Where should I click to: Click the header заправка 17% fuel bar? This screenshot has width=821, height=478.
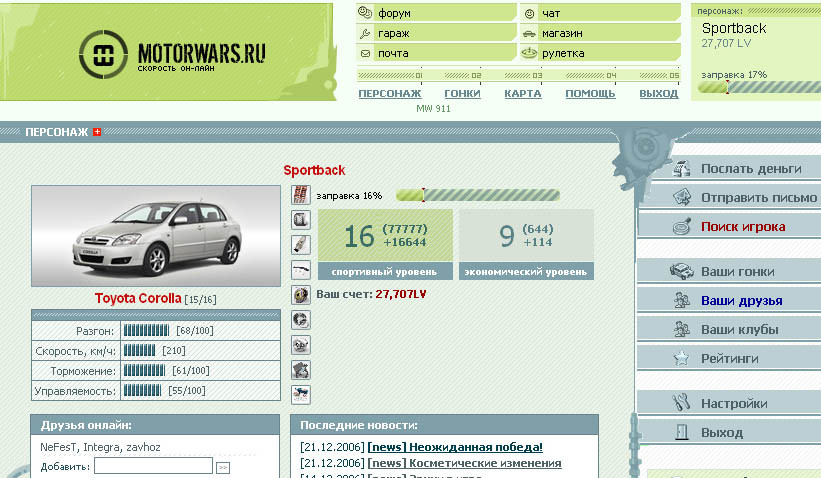[x=760, y=87]
